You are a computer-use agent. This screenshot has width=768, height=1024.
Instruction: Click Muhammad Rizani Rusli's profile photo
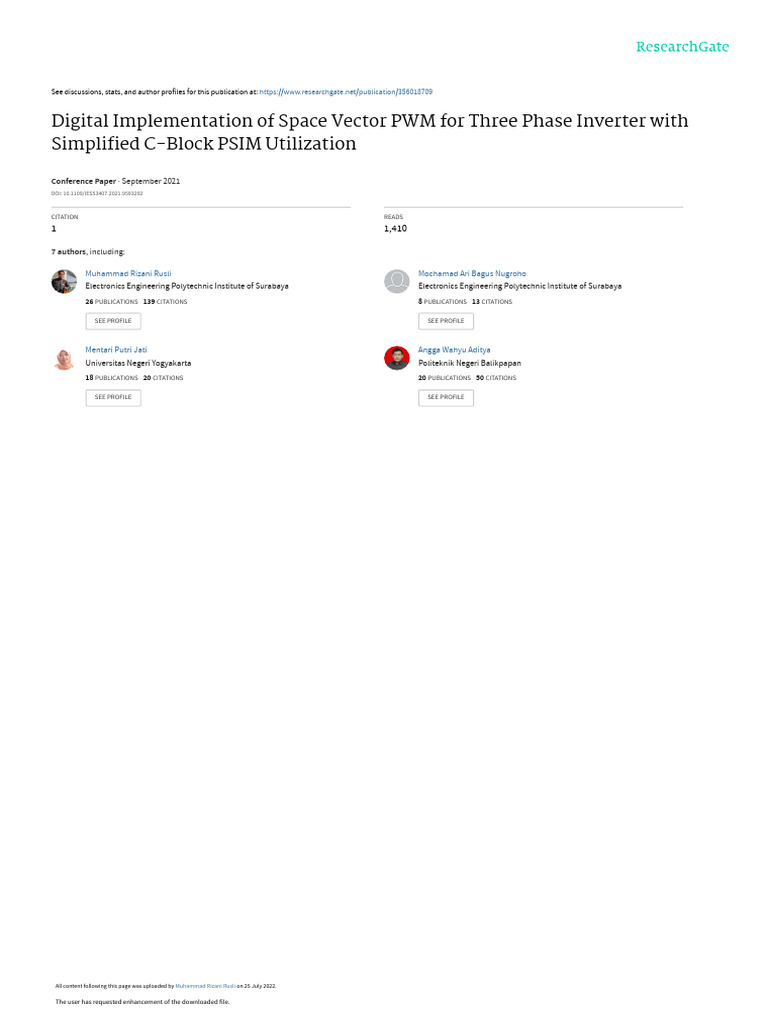coord(64,281)
